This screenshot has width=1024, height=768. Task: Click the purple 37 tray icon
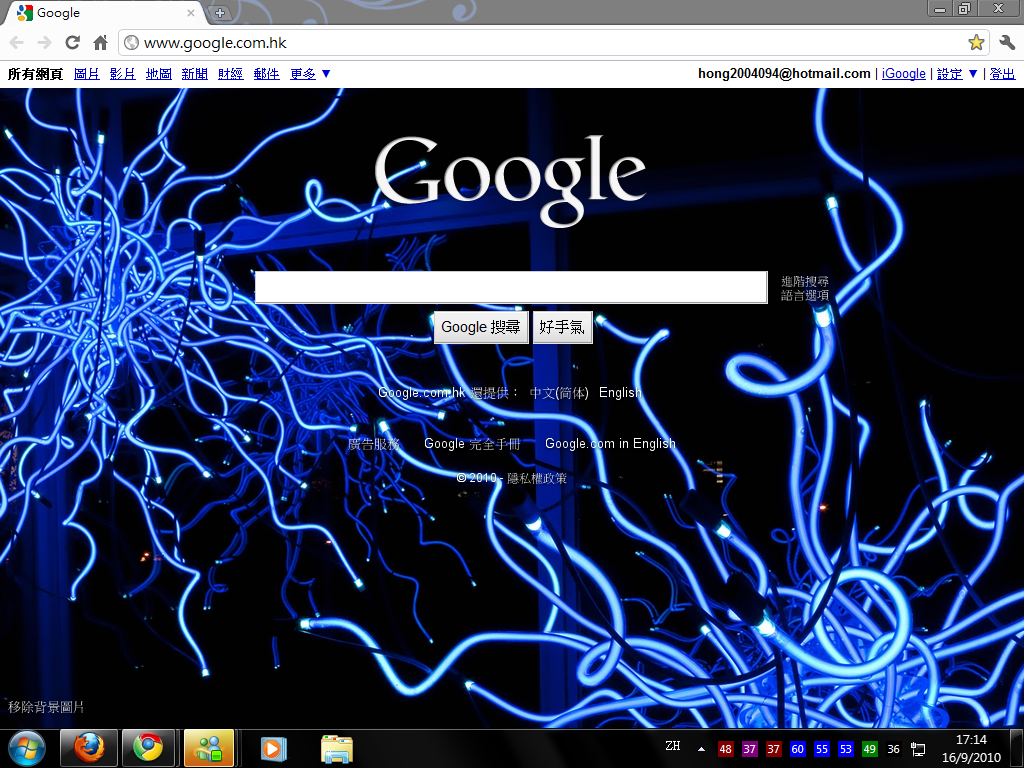click(750, 749)
